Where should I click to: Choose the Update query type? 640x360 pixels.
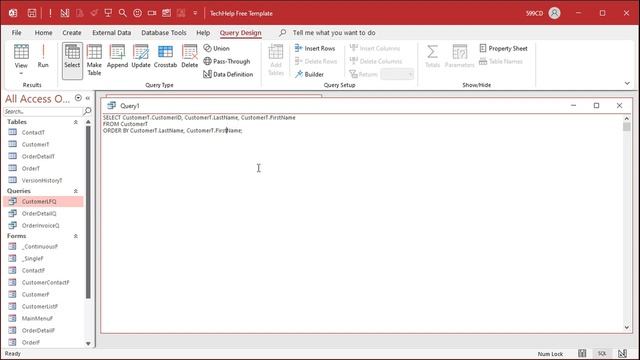pyautogui.click(x=141, y=56)
